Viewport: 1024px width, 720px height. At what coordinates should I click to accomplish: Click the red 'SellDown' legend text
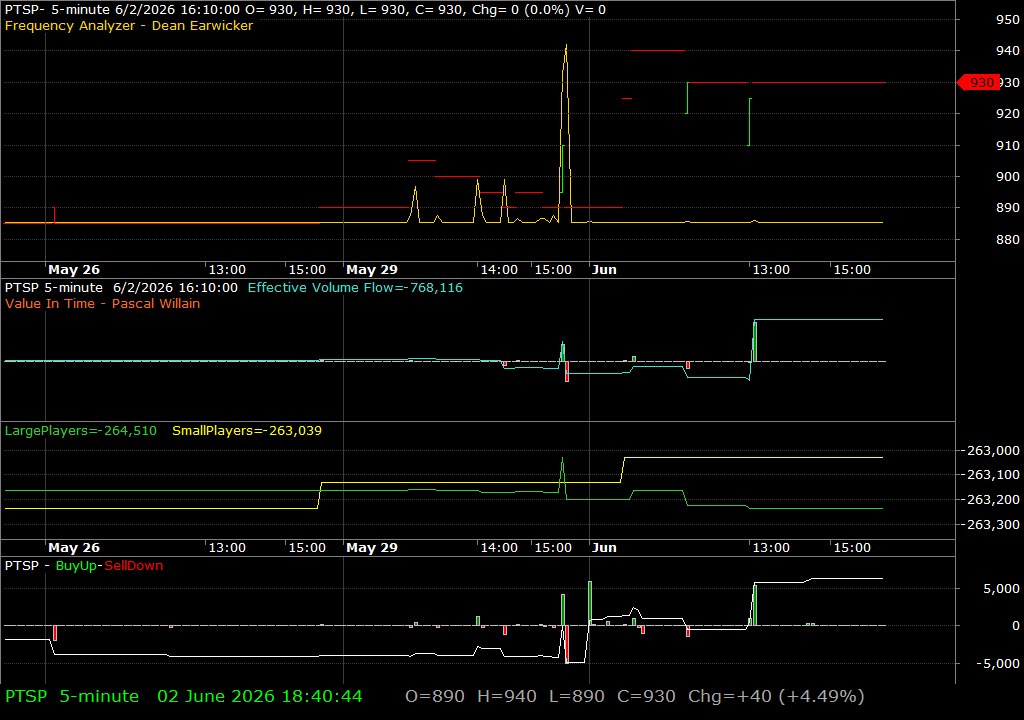(x=134, y=566)
